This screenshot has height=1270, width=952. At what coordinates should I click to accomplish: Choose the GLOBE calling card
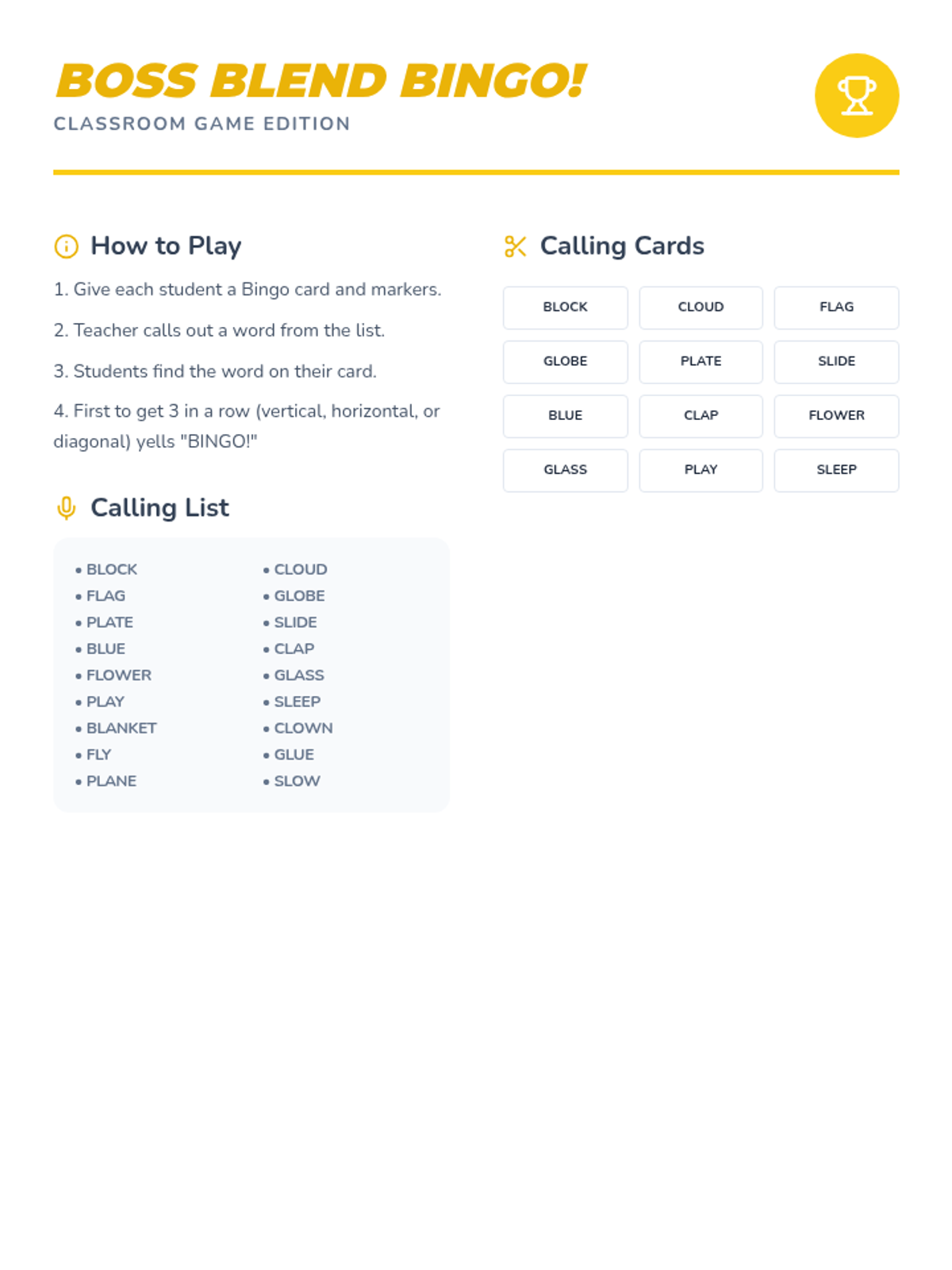[x=566, y=361]
